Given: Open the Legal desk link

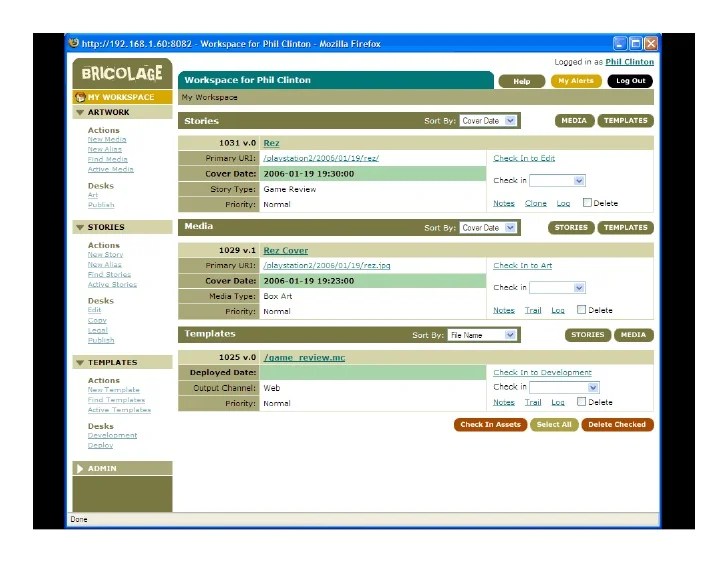Looking at the screenshot, I should click(x=98, y=330).
